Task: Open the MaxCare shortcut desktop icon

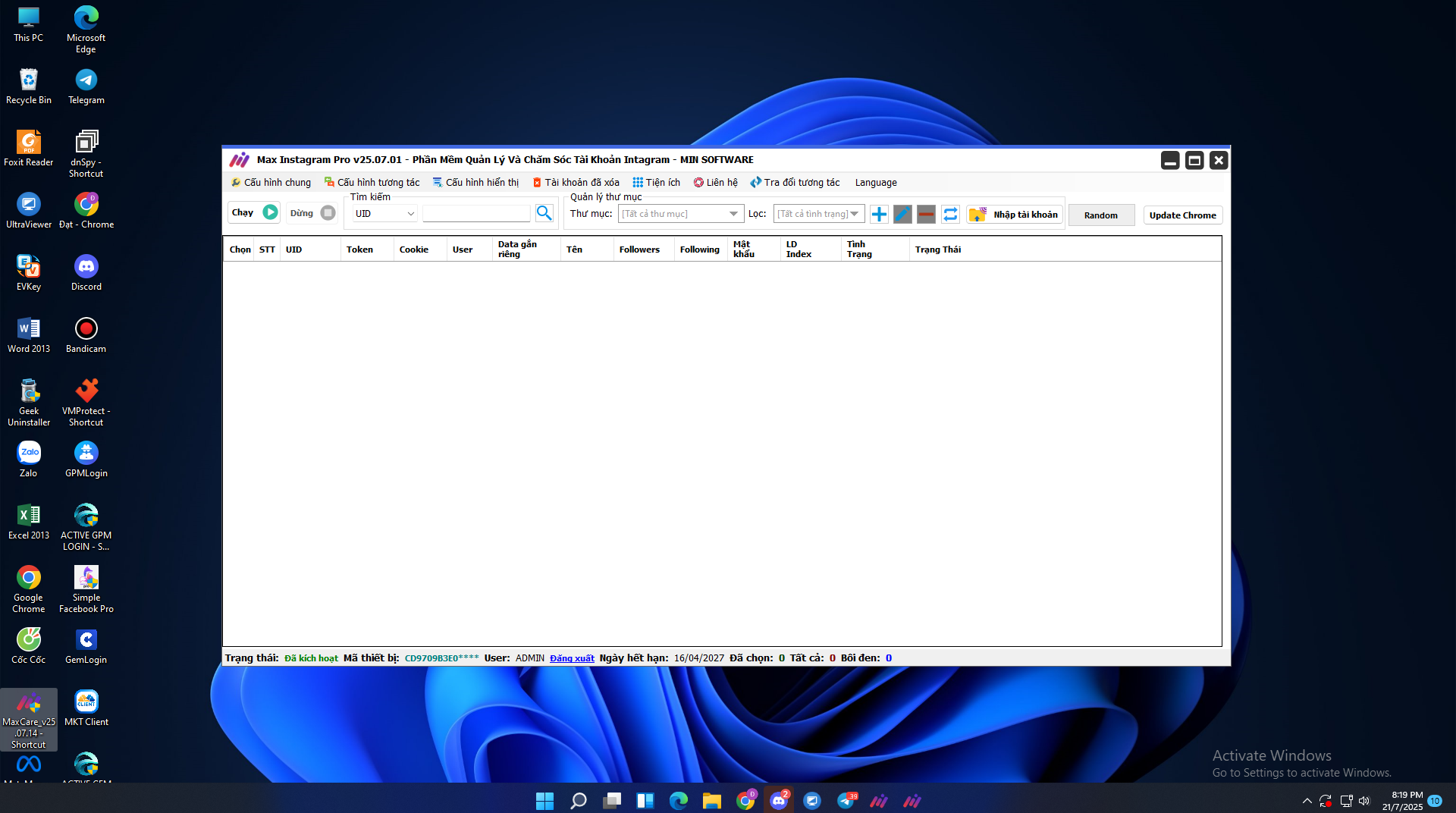Action: (x=29, y=720)
